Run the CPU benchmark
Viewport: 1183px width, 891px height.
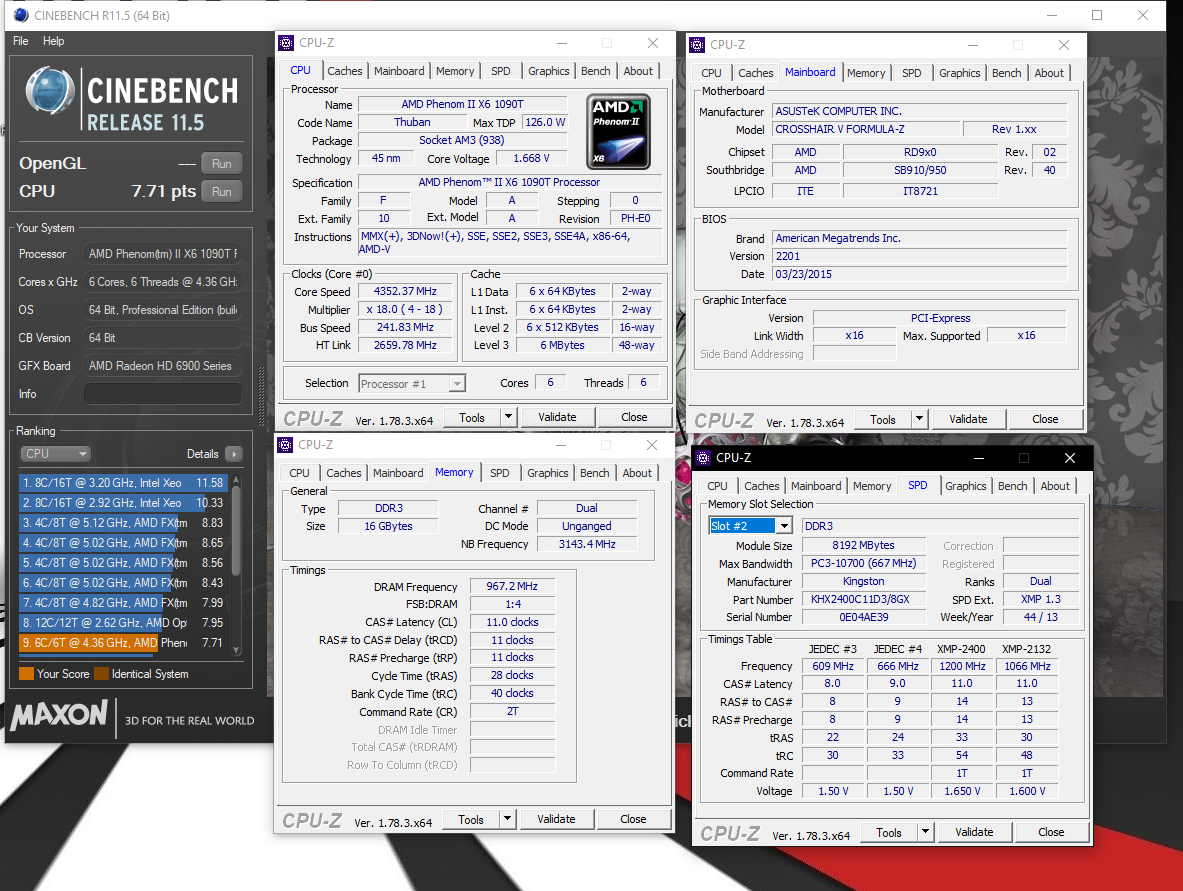click(x=222, y=192)
